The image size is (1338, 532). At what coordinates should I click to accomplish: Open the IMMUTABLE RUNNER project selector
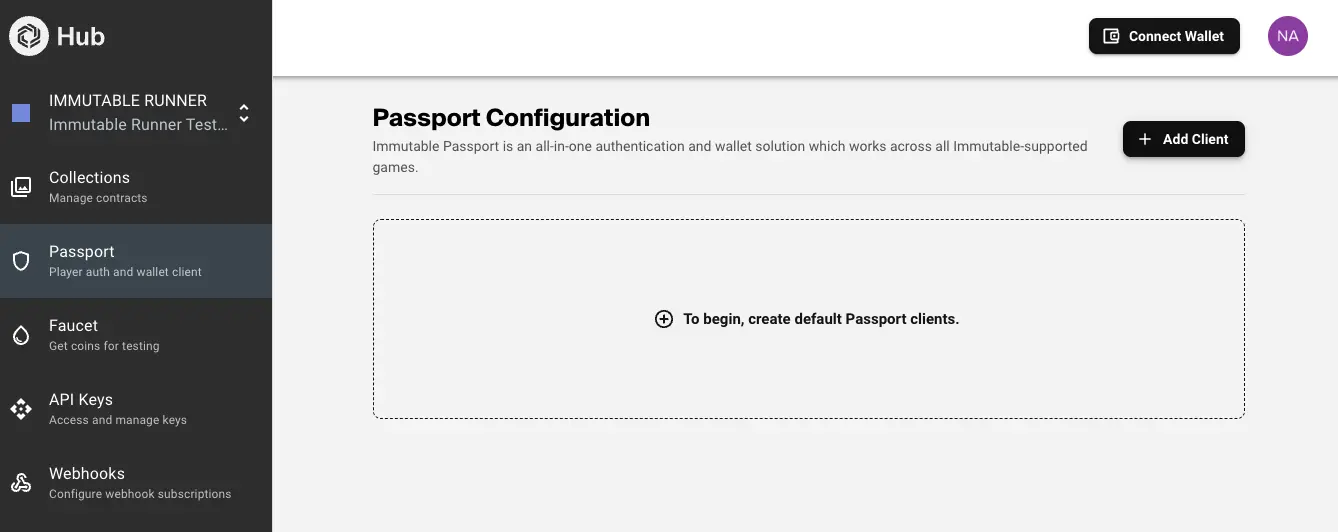(x=128, y=112)
